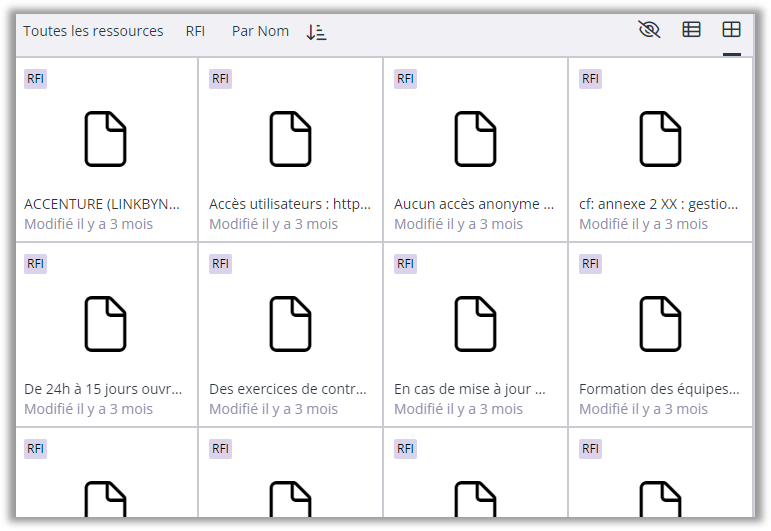Select the 'Aucun accès anonyme' document icon
This screenshot has height=531, width=771.
[x=475, y=138]
